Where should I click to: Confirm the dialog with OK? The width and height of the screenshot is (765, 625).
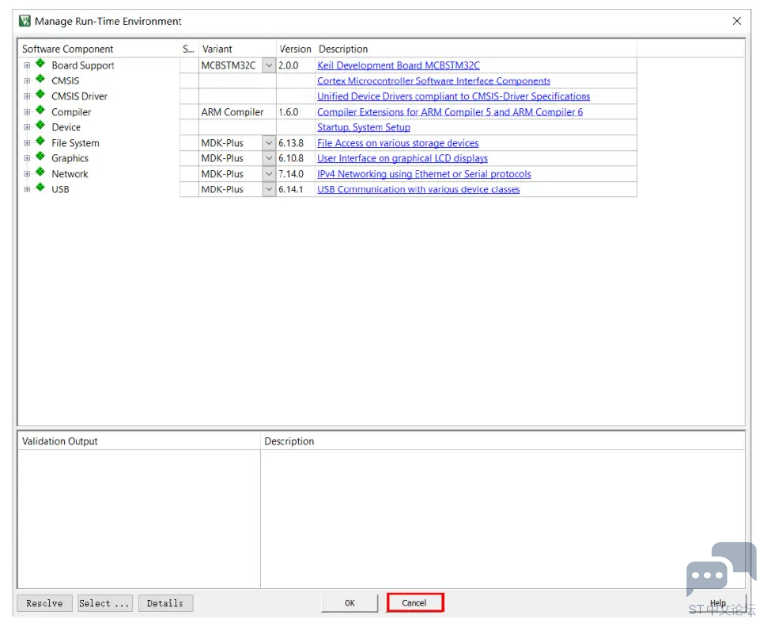pos(350,604)
